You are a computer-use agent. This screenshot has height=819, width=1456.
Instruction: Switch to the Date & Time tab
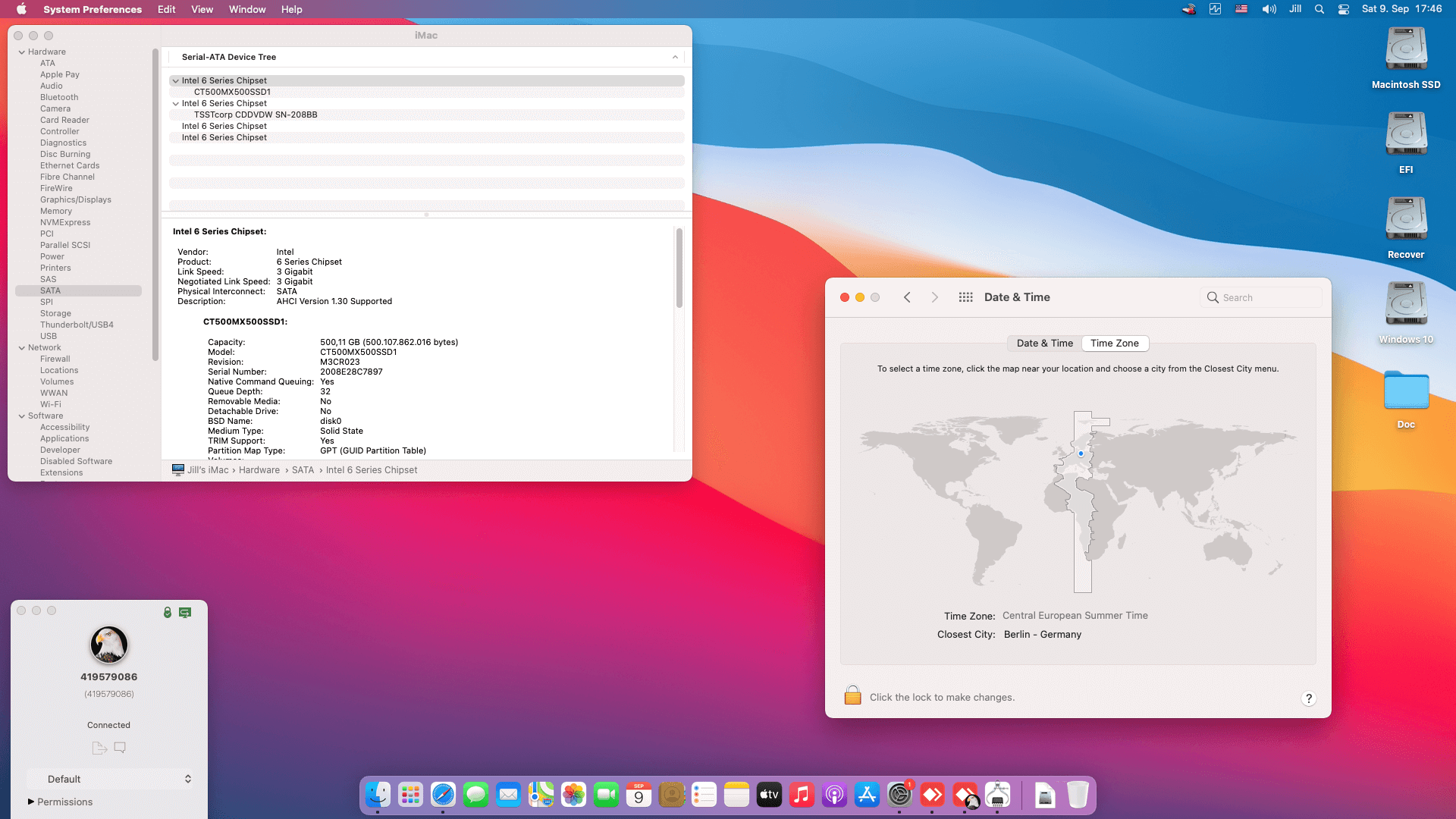(1044, 343)
